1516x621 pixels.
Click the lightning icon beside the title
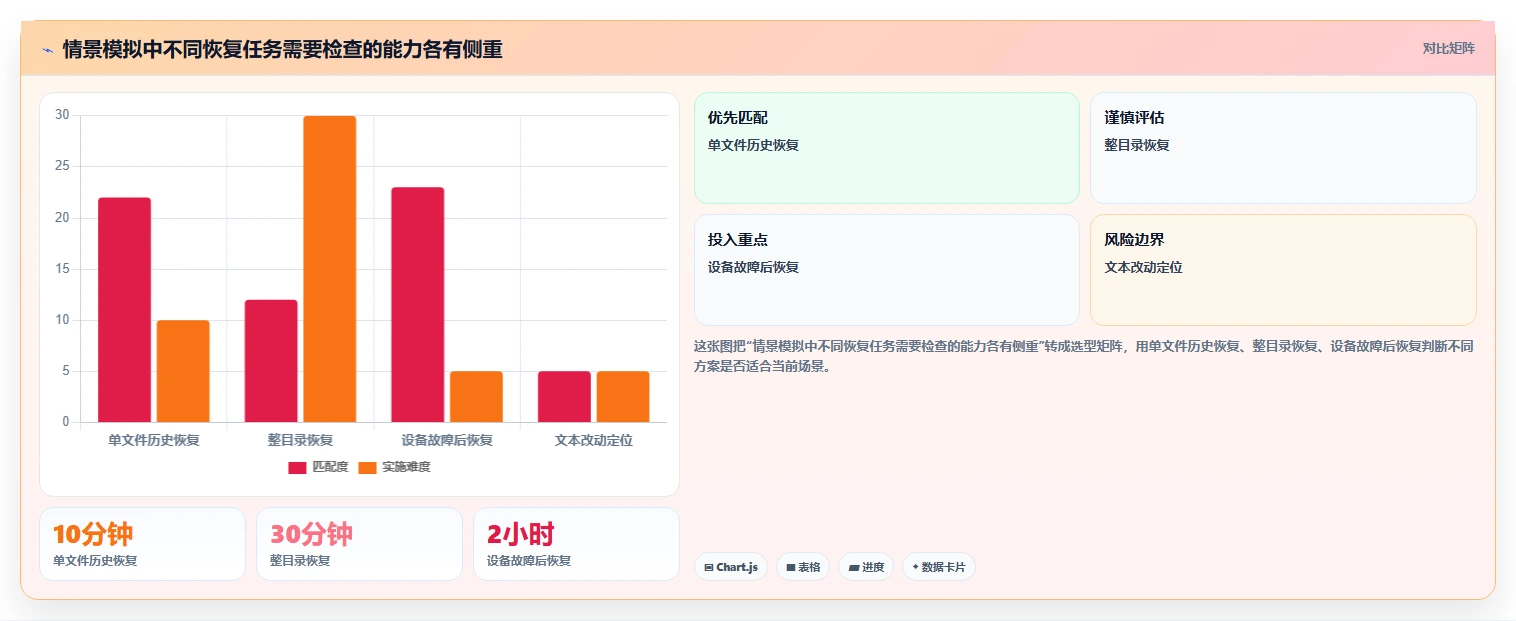(x=47, y=49)
